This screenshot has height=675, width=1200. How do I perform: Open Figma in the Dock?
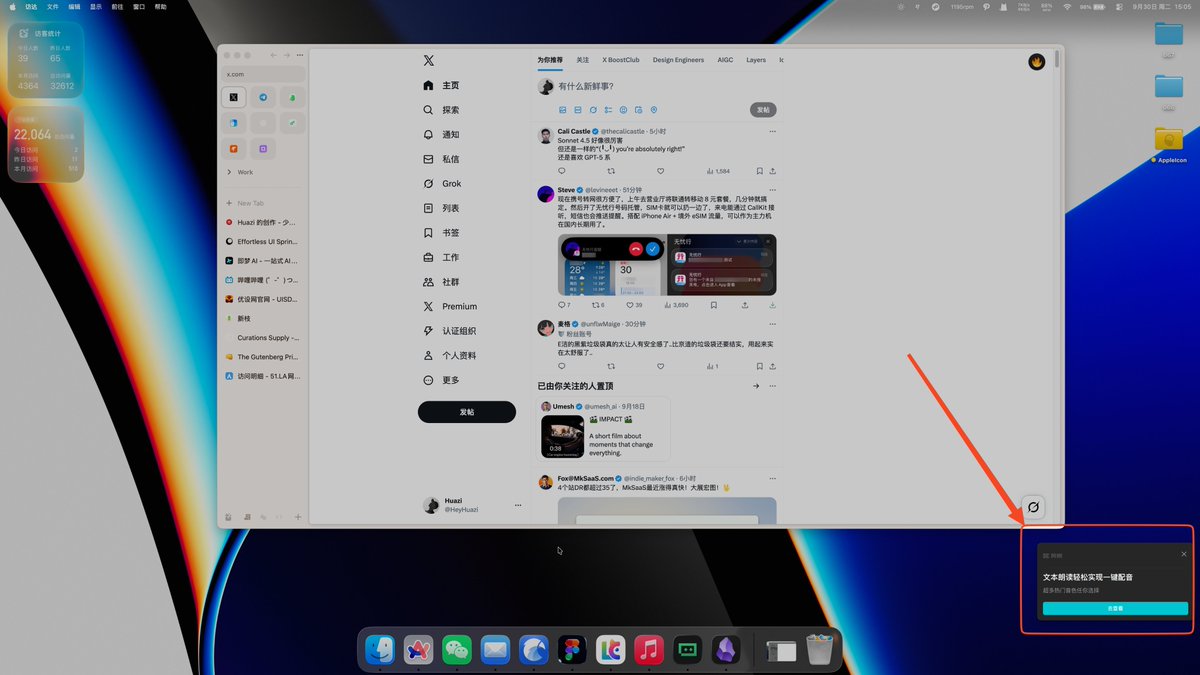tap(572, 650)
